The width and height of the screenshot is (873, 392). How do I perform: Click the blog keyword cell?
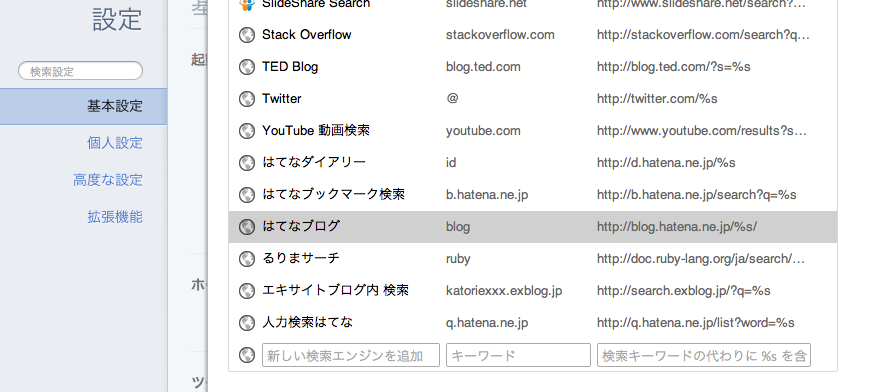[458, 227]
